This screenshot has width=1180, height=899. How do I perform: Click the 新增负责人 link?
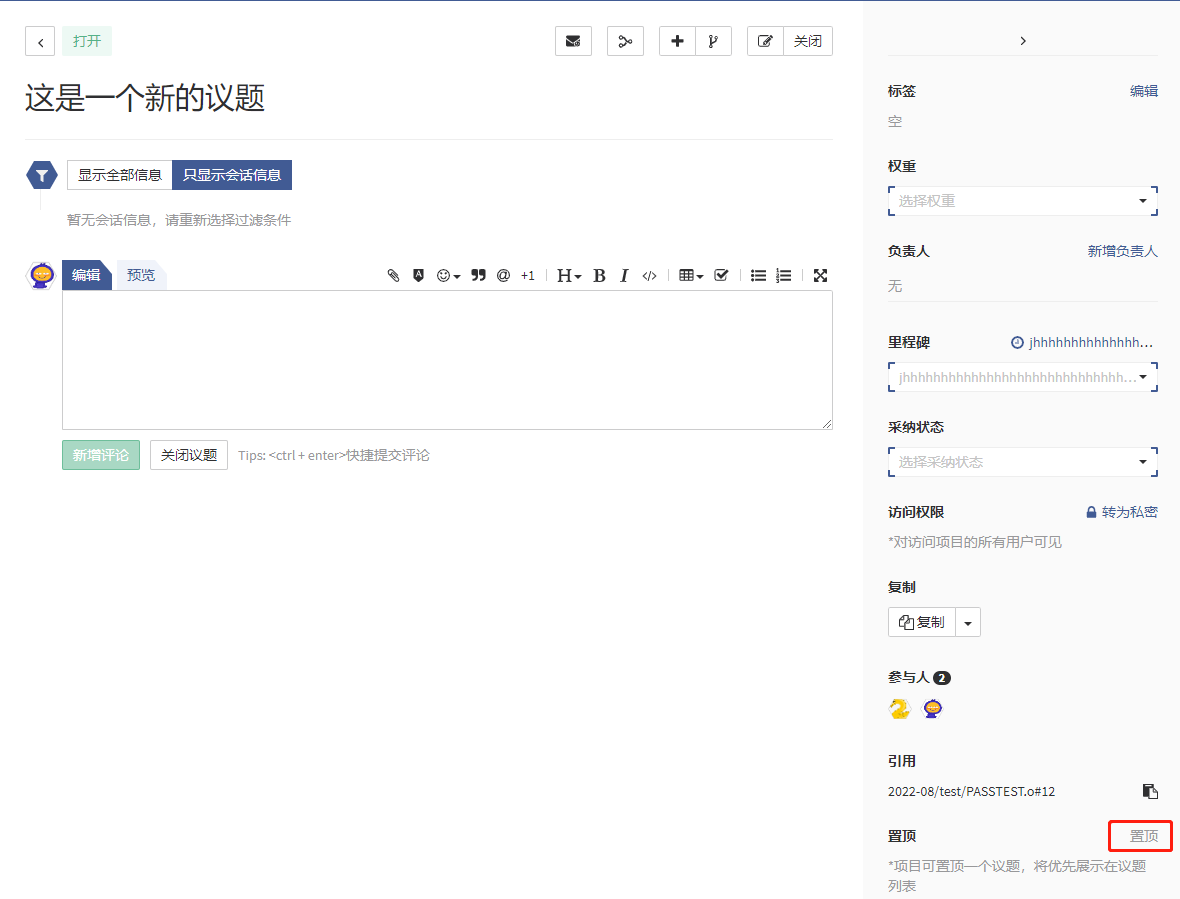pyautogui.click(x=1122, y=251)
